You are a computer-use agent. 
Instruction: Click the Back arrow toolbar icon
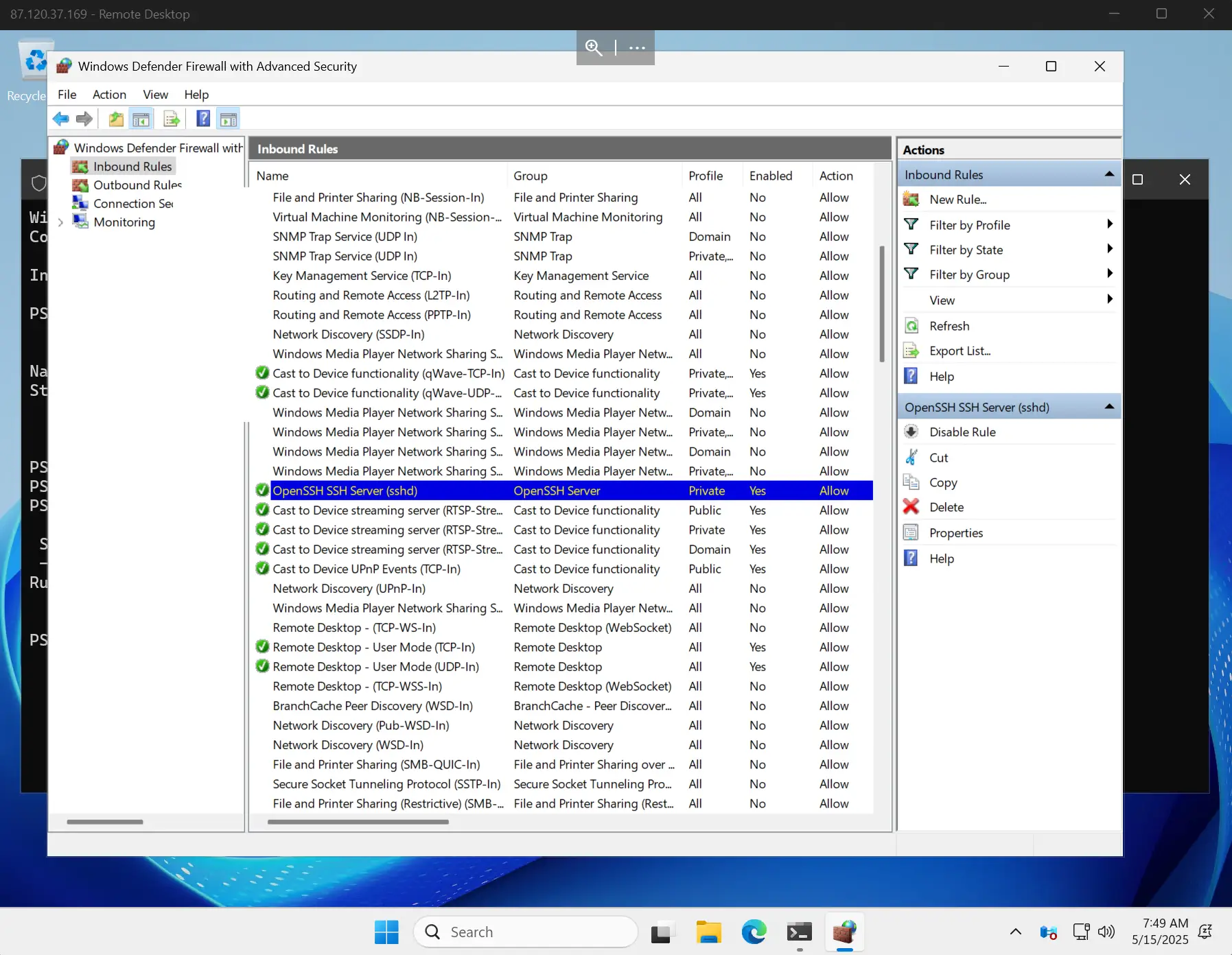(x=60, y=119)
